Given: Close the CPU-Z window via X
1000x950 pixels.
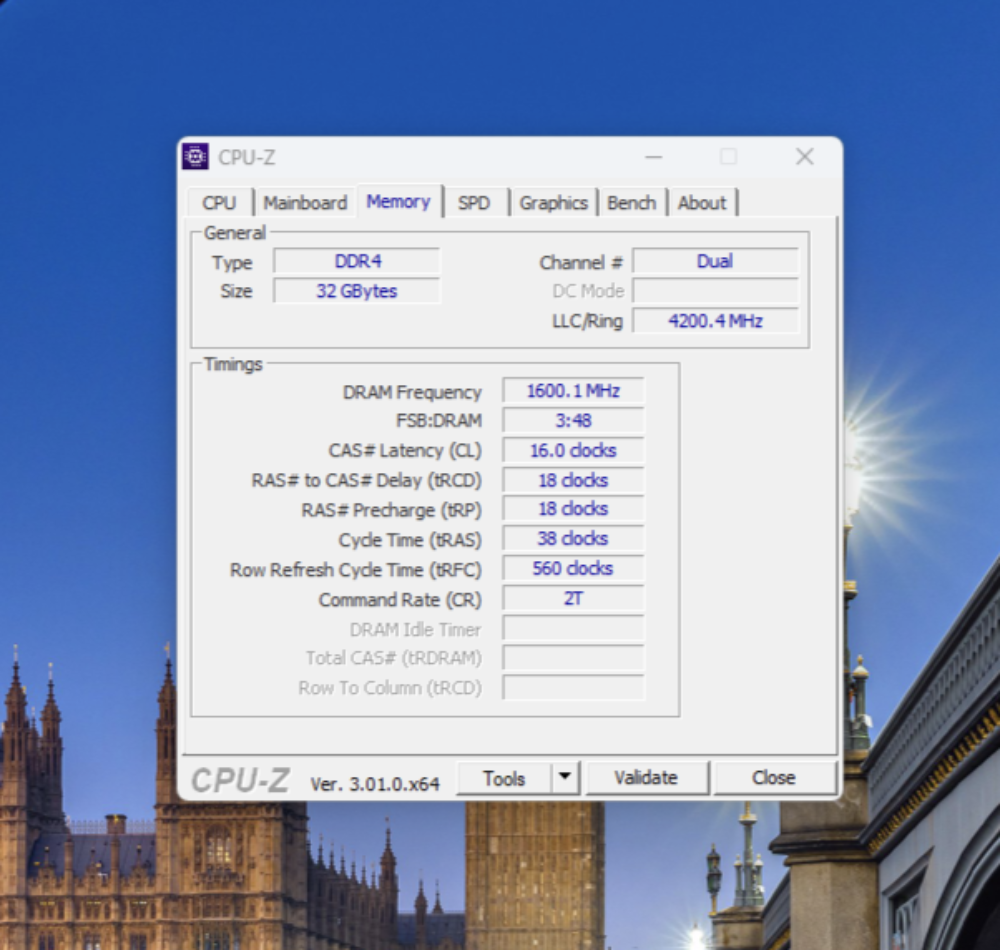Looking at the screenshot, I should tap(805, 157).
